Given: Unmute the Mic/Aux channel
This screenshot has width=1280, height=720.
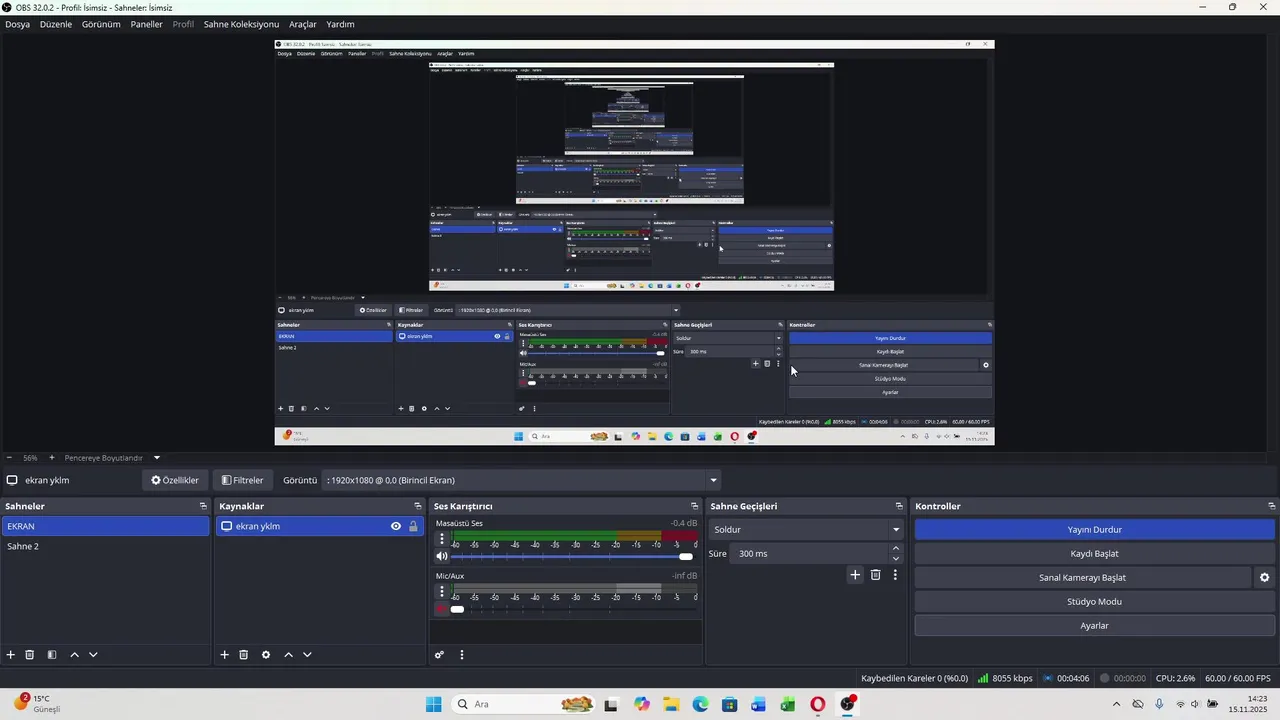Looking at the screenshot, I should (x=441, y=609).
